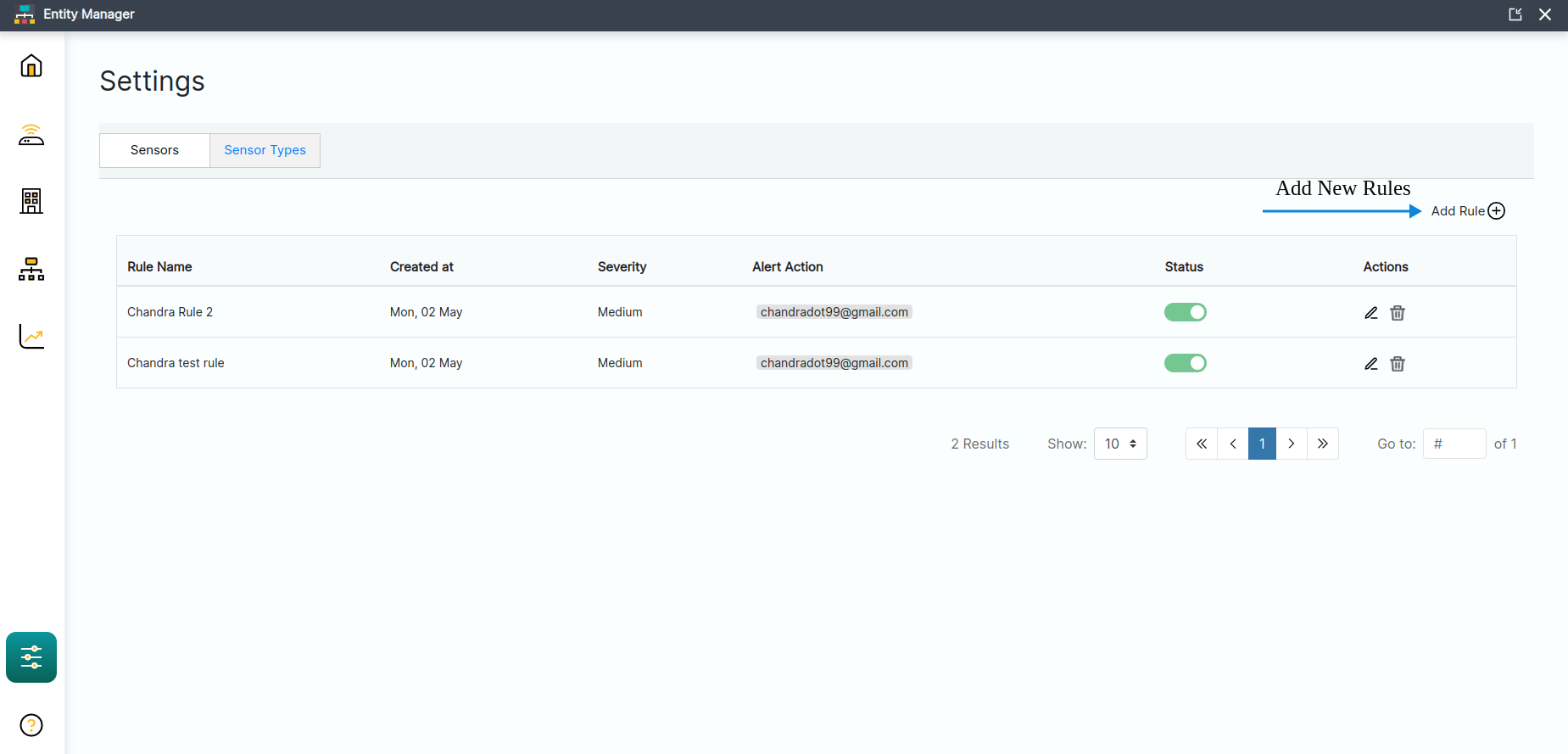Click Medium severity in Chandra Rule 2 row
The image size is (1568, 754).
tap(620, 312)
